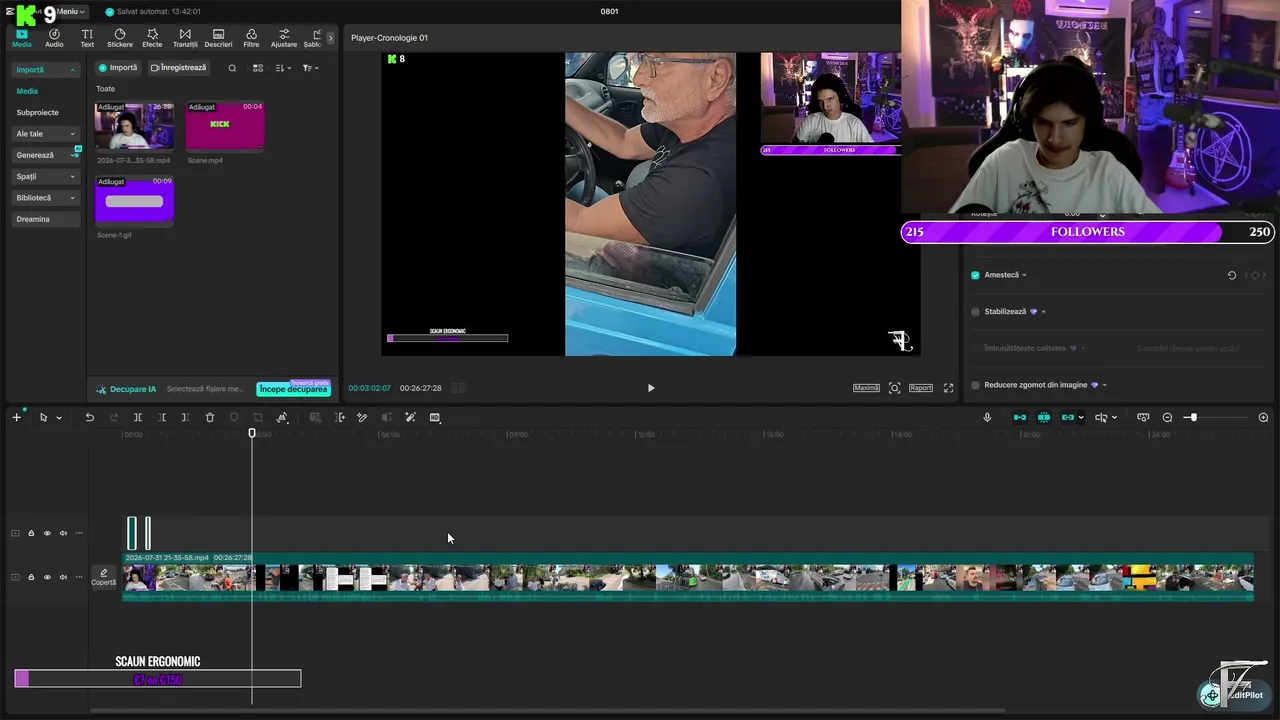
Task: Start voiceover recording with microphone icon
Action: coord(987,417)
